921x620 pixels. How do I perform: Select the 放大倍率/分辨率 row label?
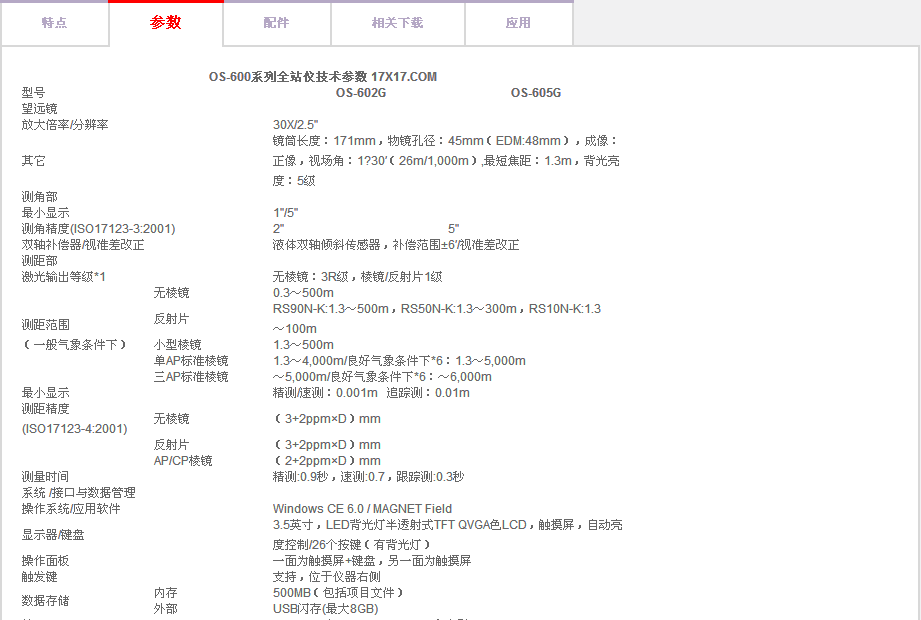point(65,125)
